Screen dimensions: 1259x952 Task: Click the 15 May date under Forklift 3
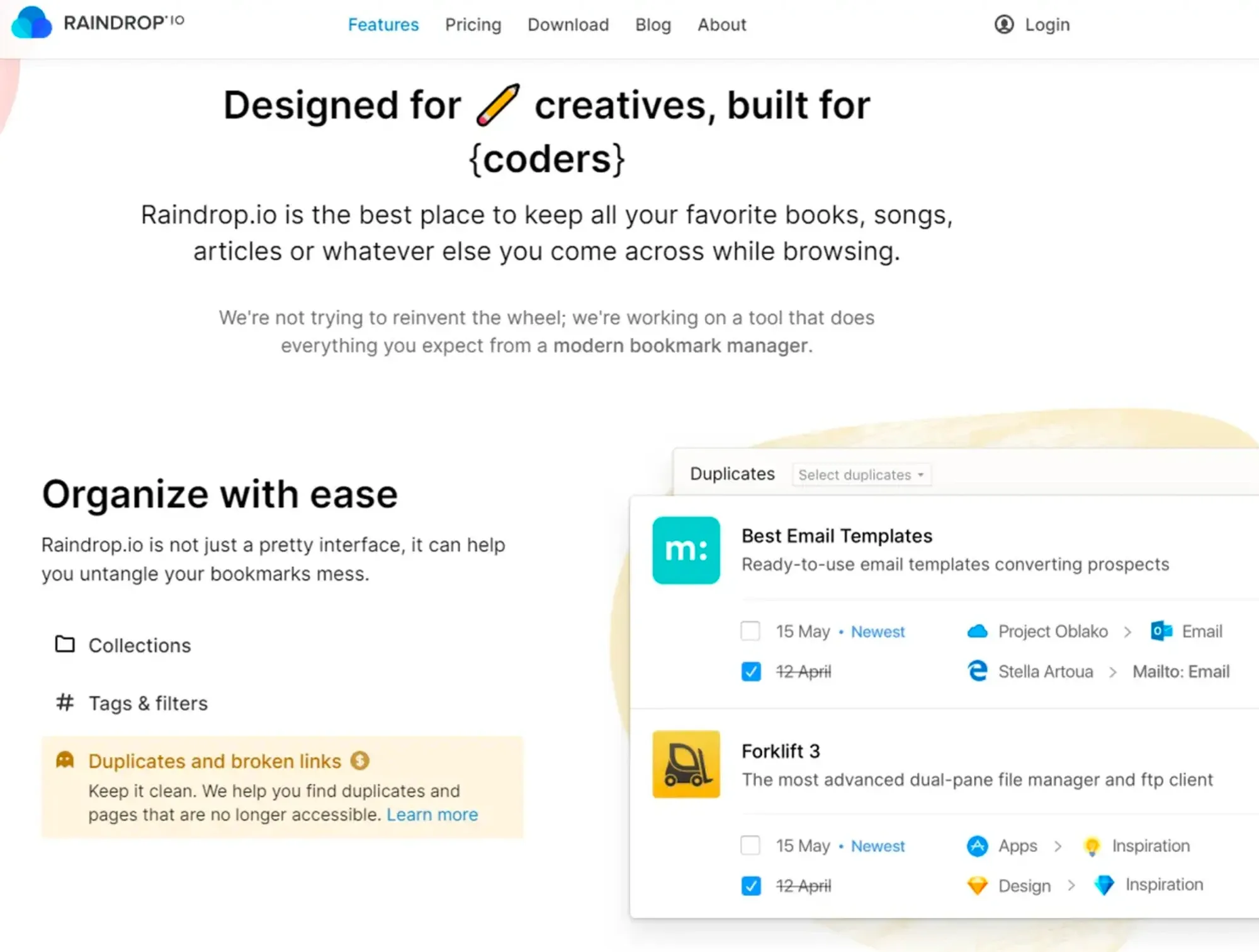coord(803,846)
